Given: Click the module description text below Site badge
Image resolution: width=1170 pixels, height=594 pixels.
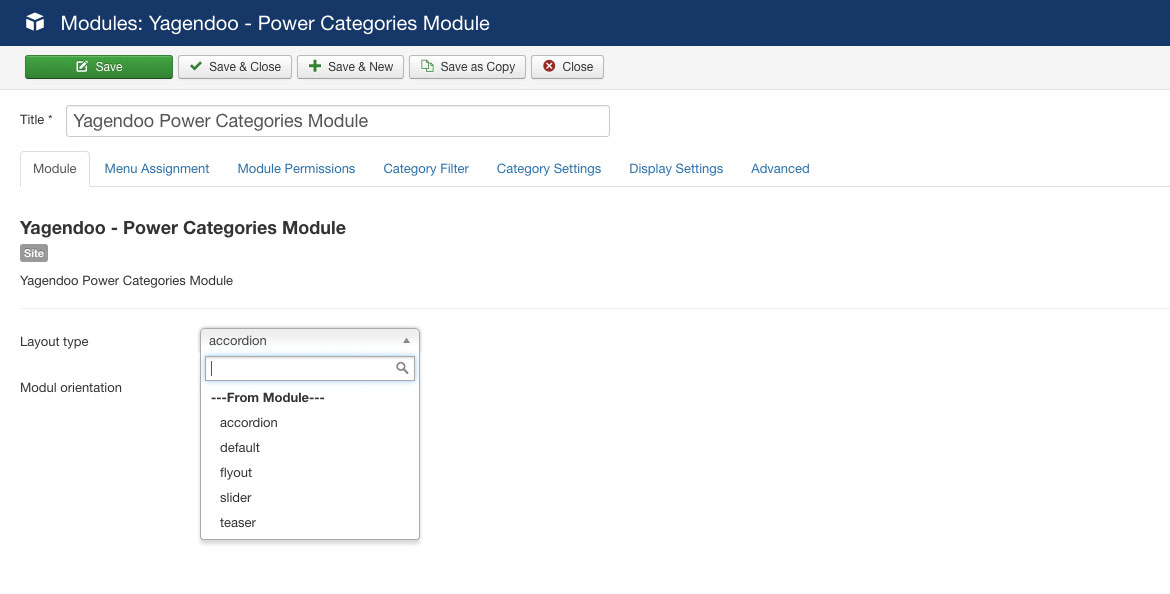Looking at the screenshot, I should point(126,281).
